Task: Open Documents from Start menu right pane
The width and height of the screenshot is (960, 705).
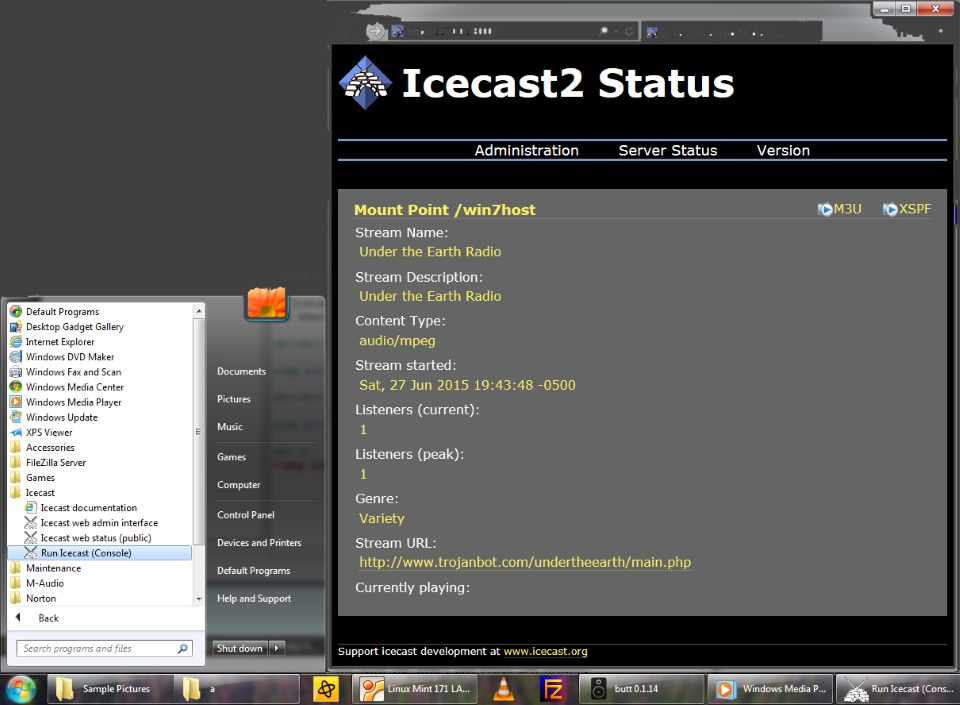Action: pyautogui.click(x=241, y=371)
